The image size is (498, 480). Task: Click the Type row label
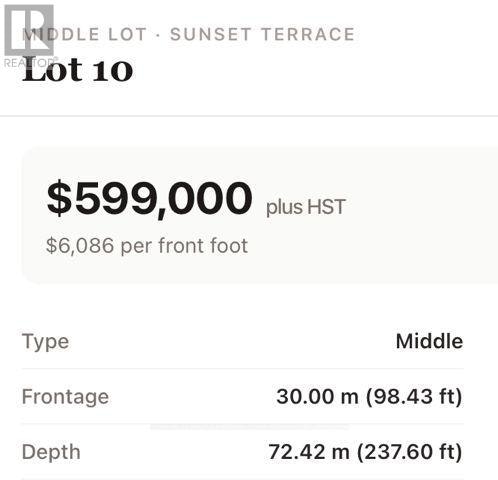46,342
